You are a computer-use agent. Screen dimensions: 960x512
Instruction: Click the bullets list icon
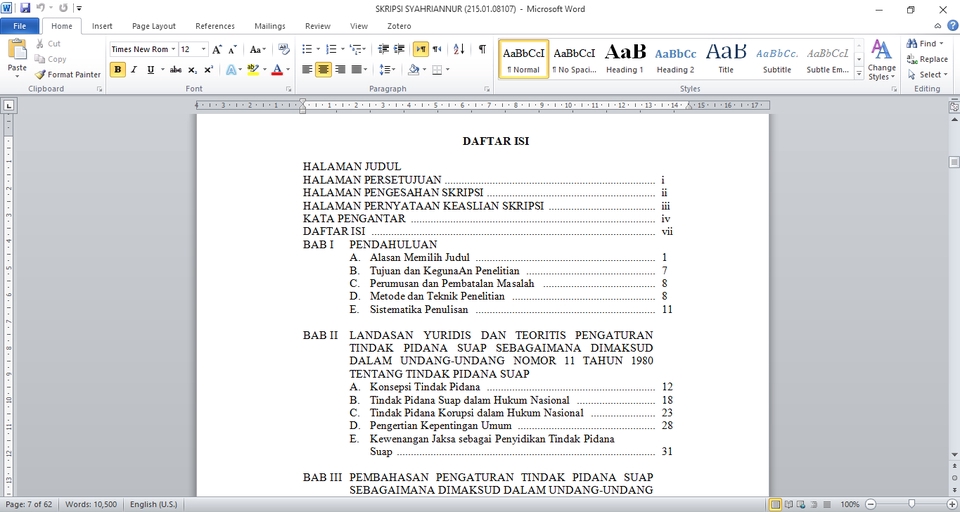307,49
